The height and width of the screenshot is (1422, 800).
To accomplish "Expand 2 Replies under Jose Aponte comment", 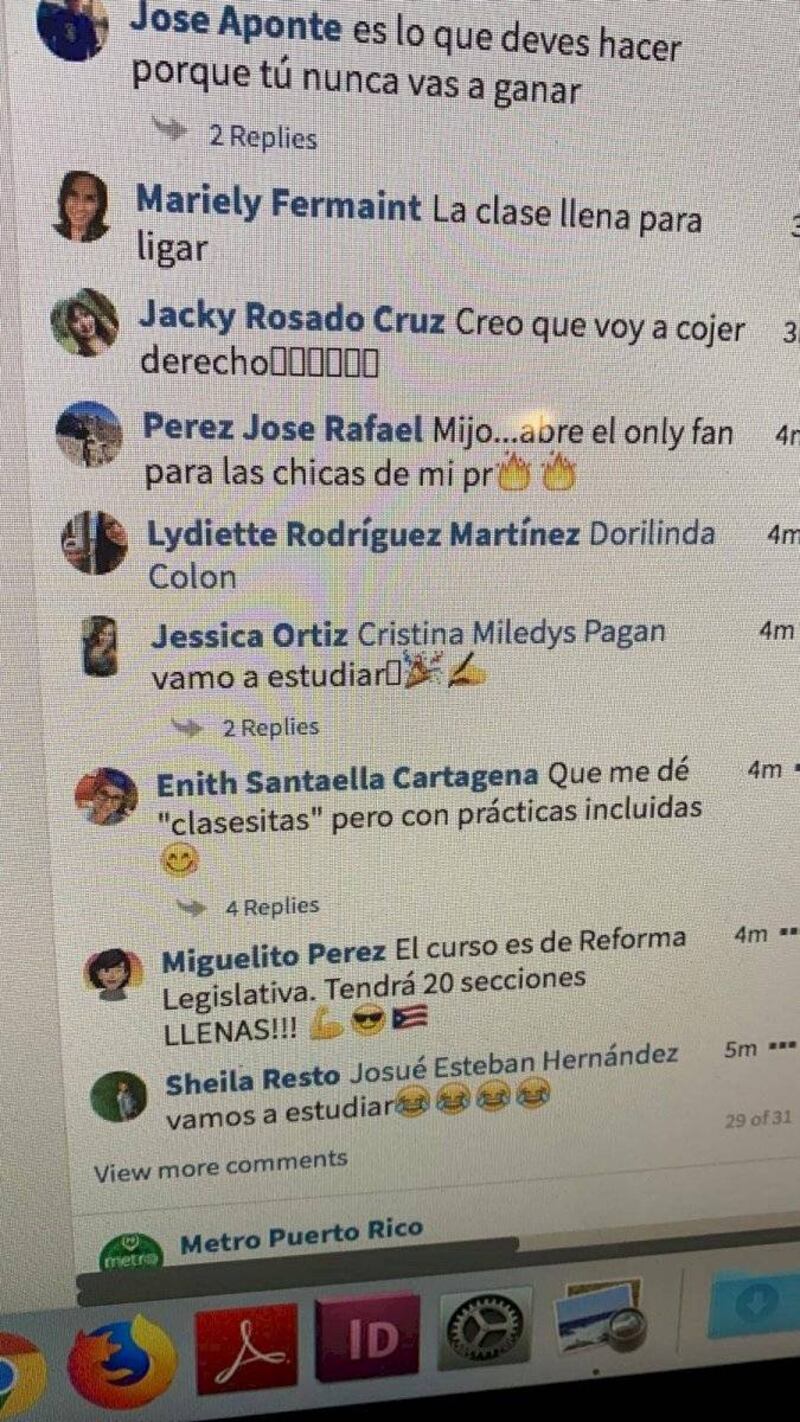I will pos(262,137).
